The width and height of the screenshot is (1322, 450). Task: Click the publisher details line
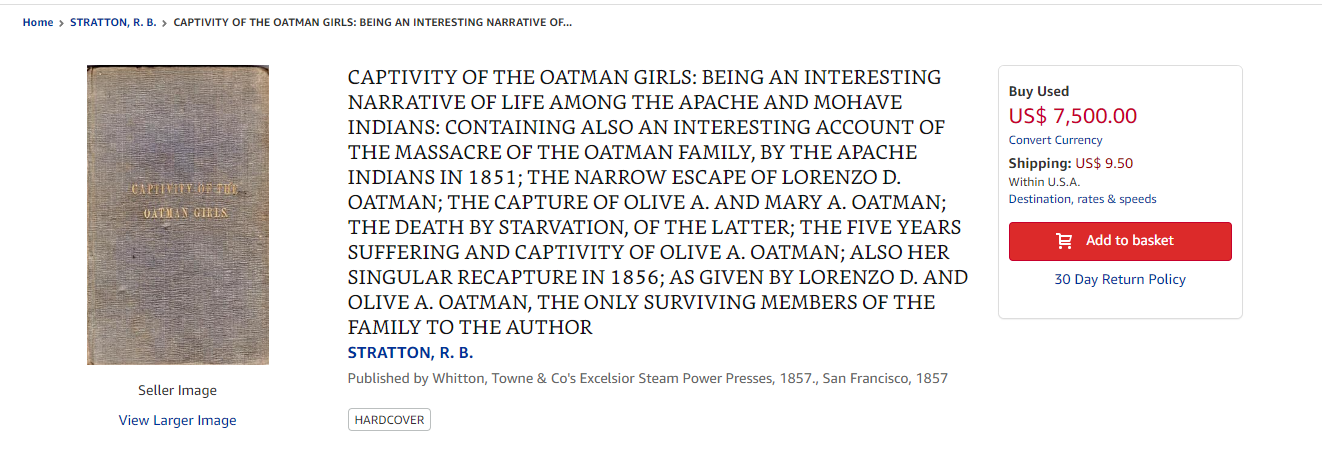click(648, 378)
